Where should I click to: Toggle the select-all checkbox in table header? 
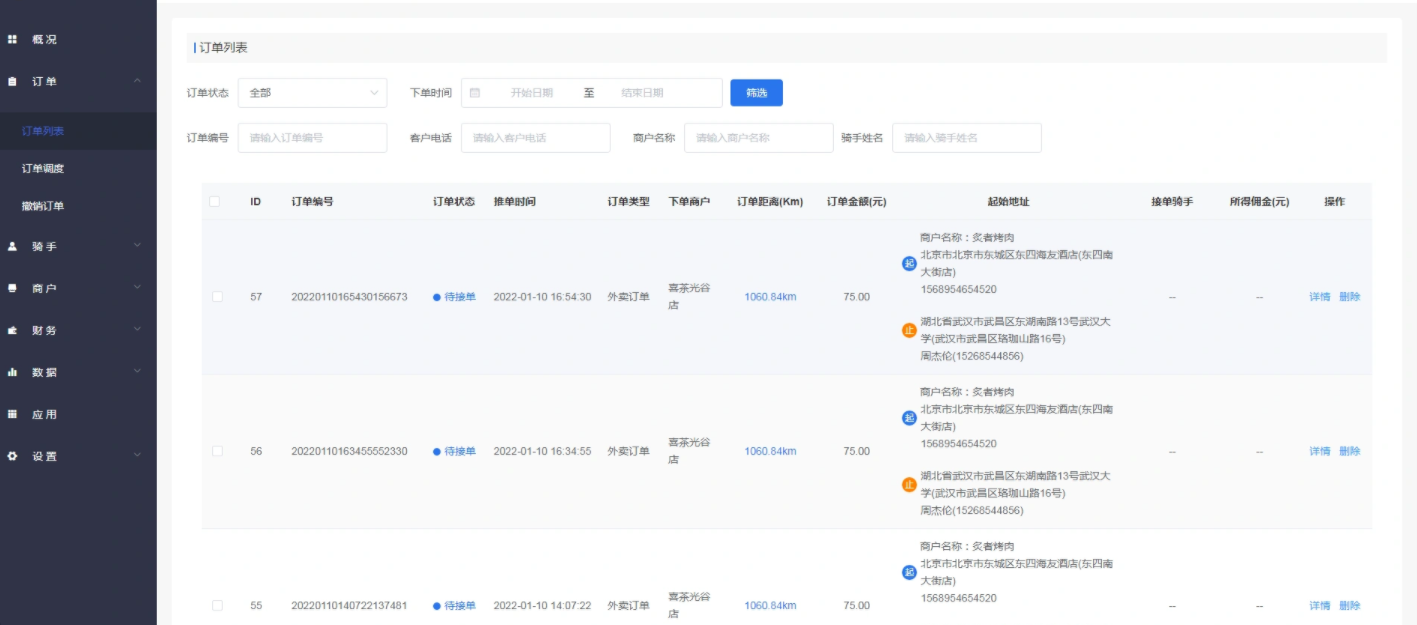[215, 202]
